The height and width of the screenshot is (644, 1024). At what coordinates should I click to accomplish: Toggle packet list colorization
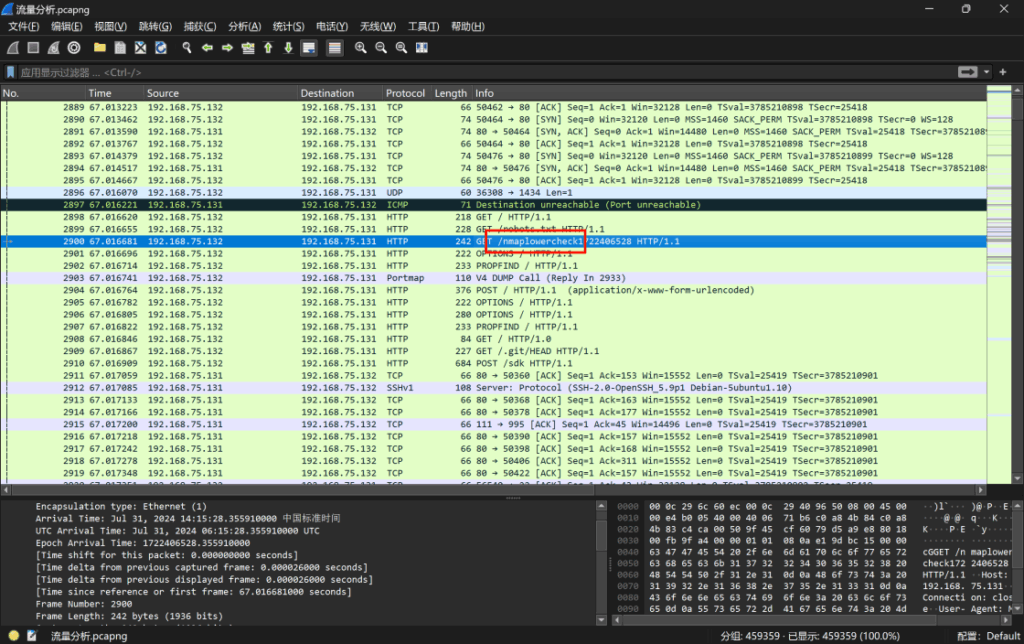(335, 48)
